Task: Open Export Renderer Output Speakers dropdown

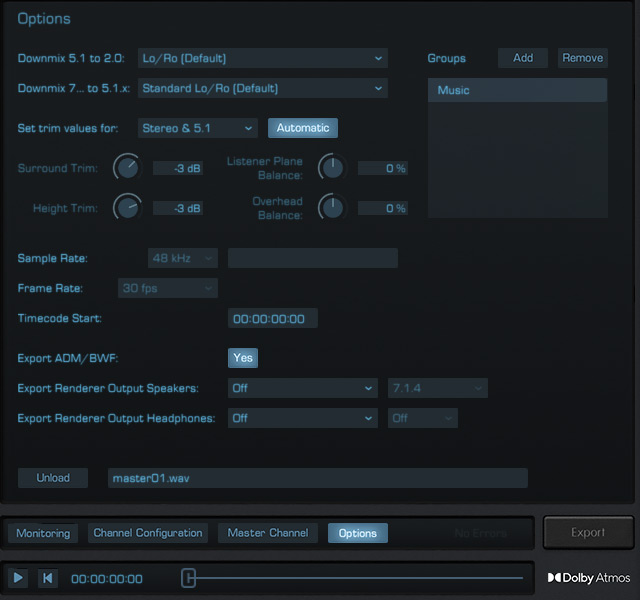Action: point(302,388)
